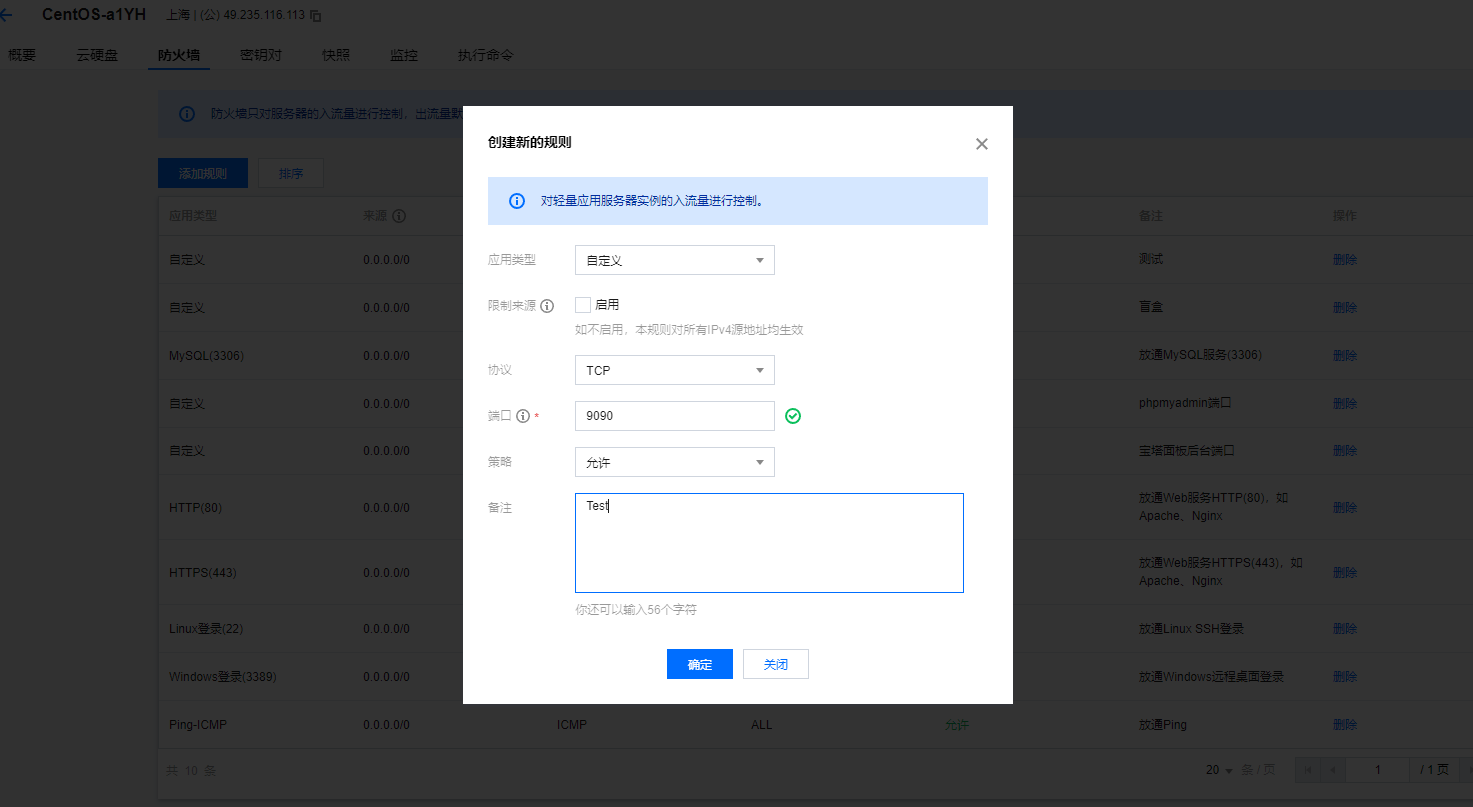Image resolution: width=1473 pixels, height=807 pixels.
Task: Click 放通Ping remark text
Action: [x=1163, y=724]
